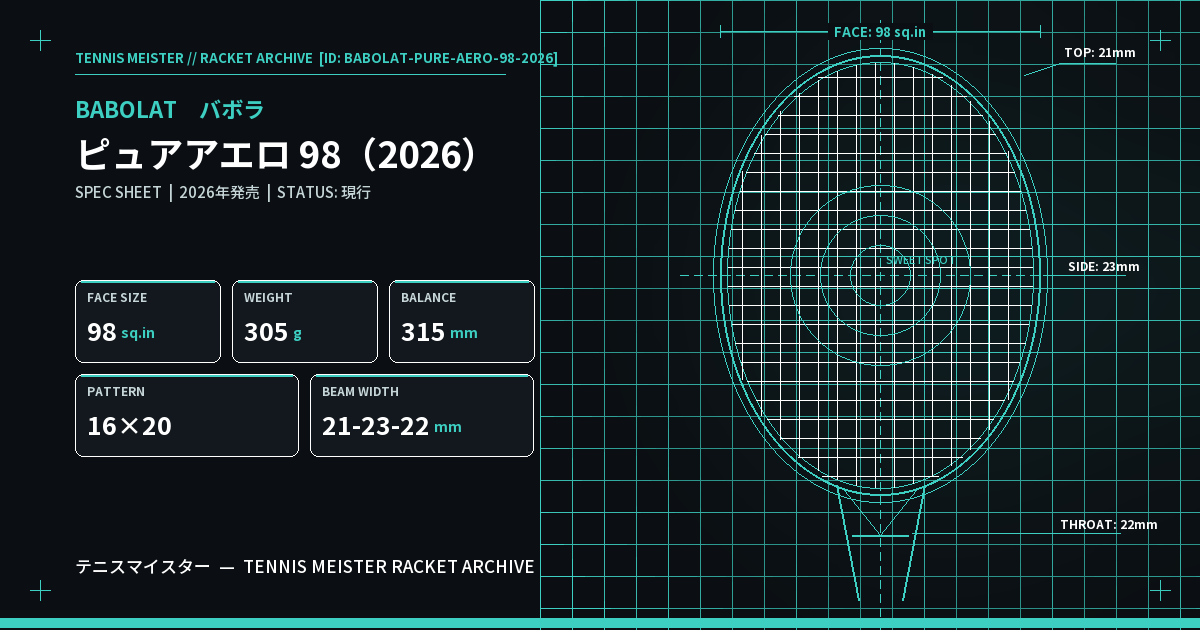Click the SIDE: 23mm annotation

coord(1103,267)
